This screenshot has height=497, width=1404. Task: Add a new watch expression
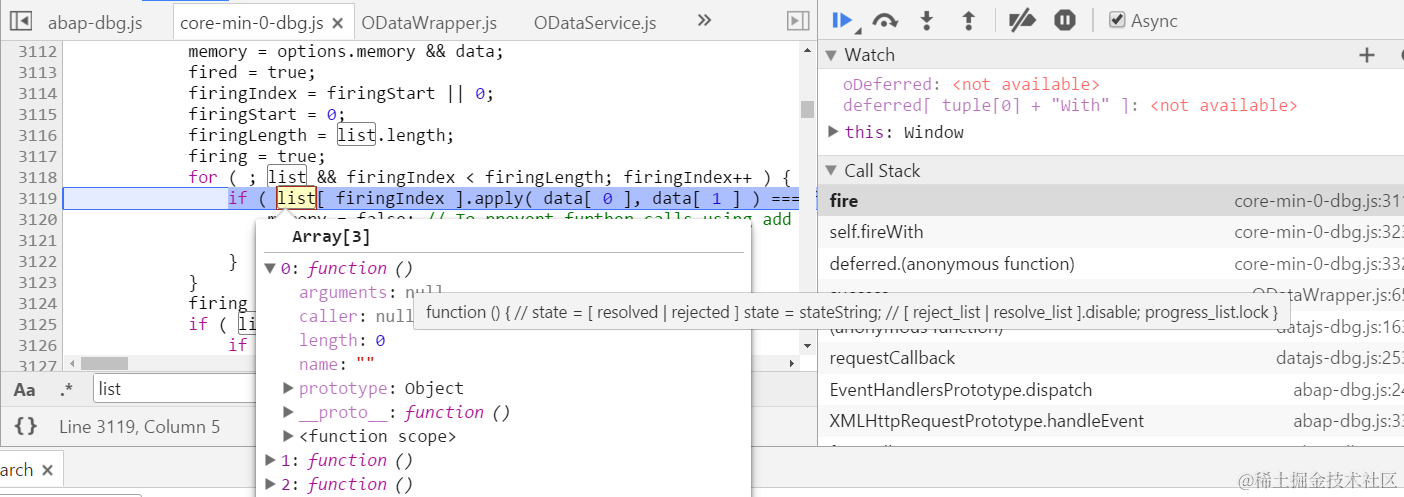1367,55
